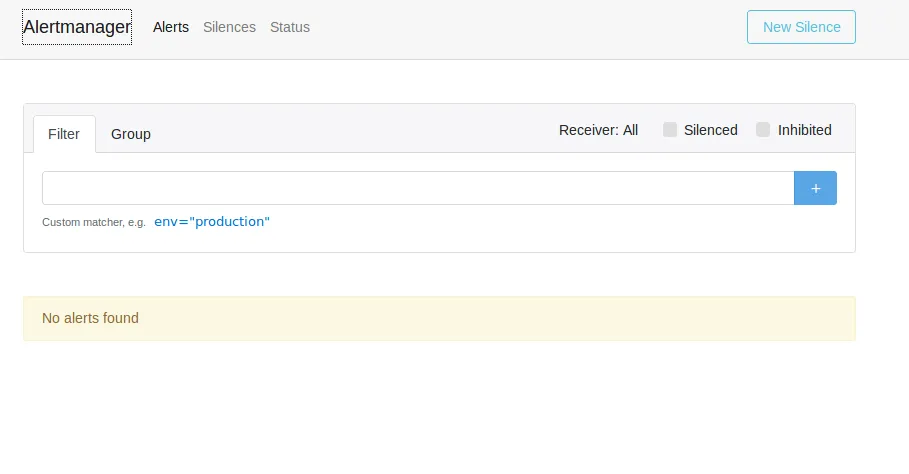
Task: Focus the filter matcher text input
Action: pyautogui.click(x=418, y=188)
